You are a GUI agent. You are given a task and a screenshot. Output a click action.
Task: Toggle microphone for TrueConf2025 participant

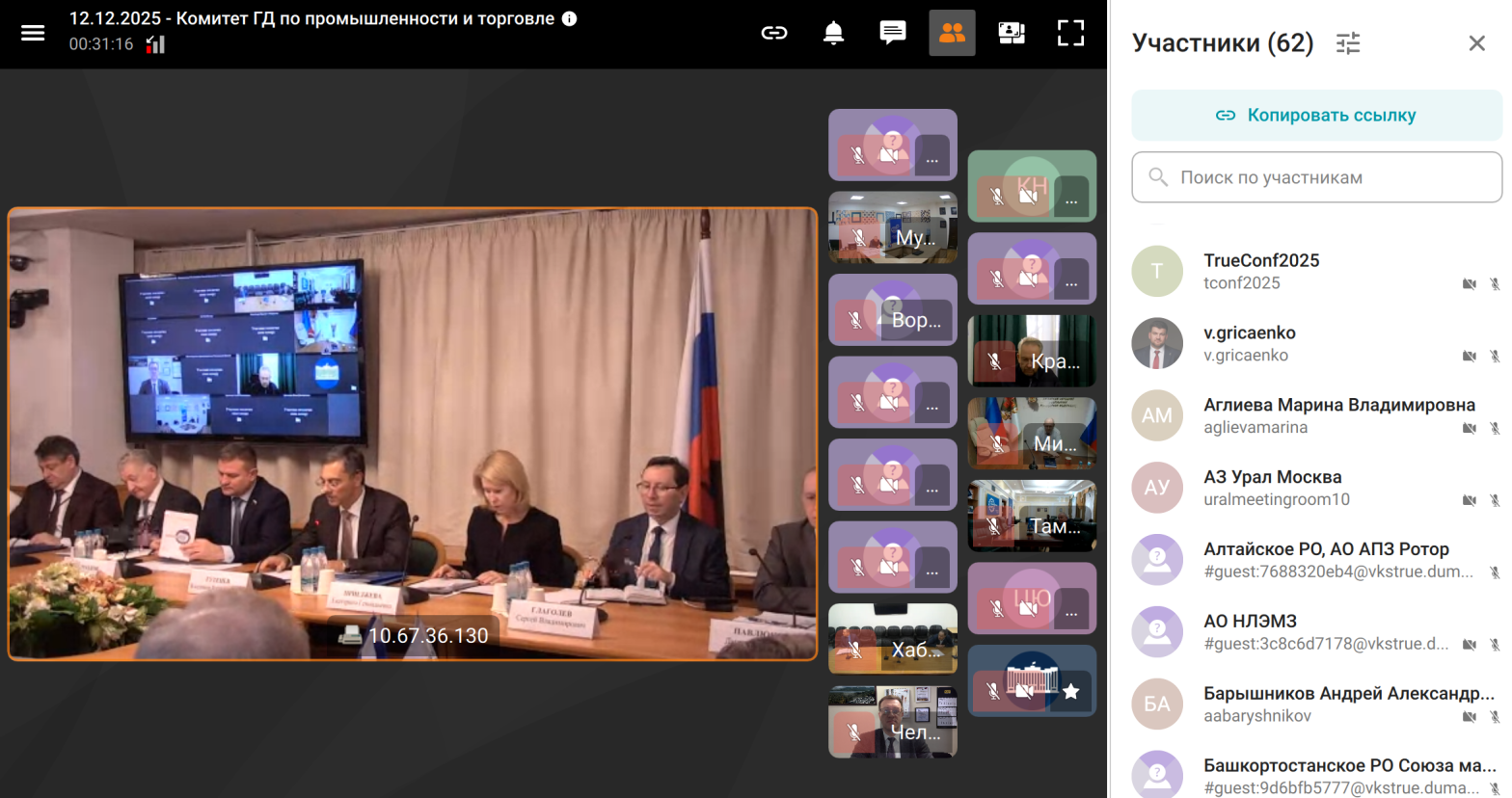pyautogui.click(x=1495, y=284)
